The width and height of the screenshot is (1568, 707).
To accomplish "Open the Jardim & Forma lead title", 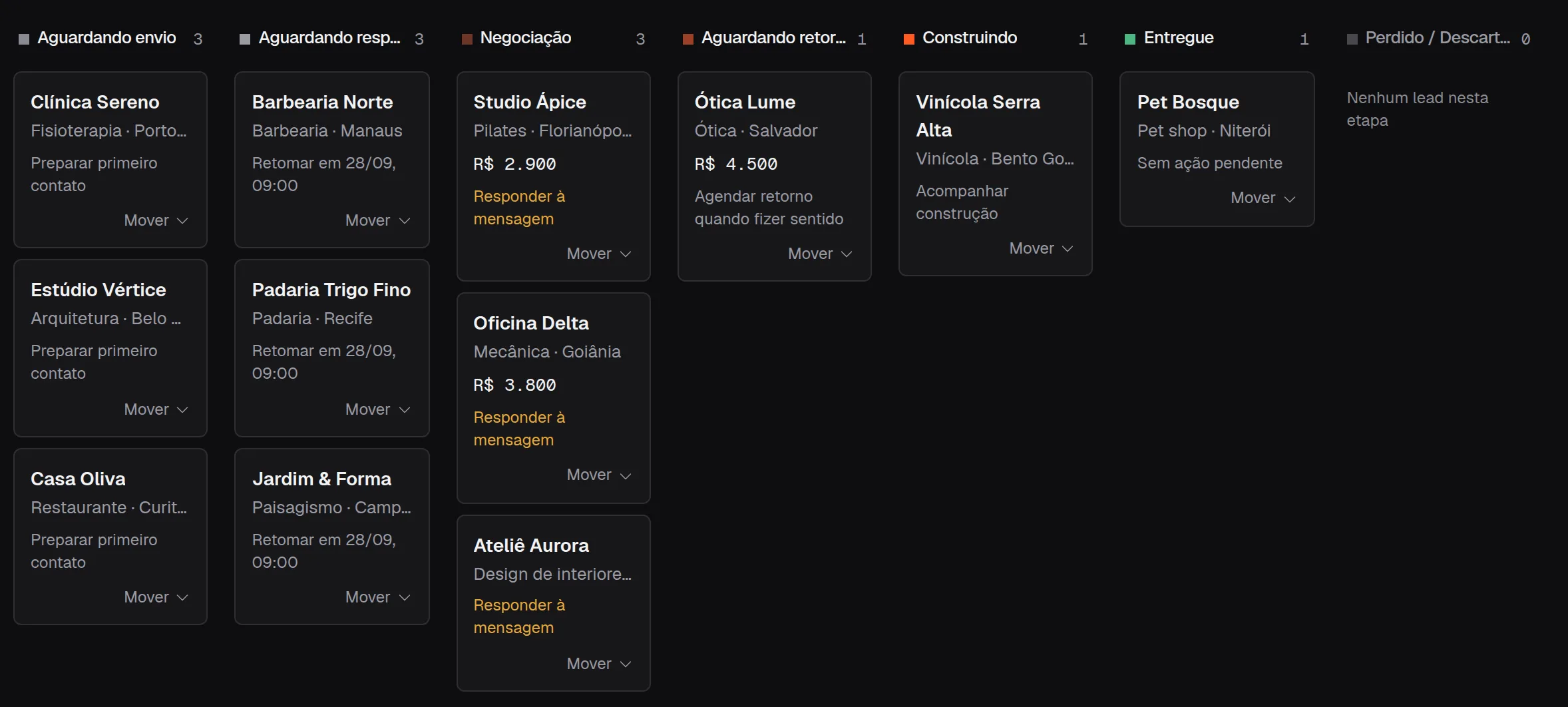I will coord(321,479).
